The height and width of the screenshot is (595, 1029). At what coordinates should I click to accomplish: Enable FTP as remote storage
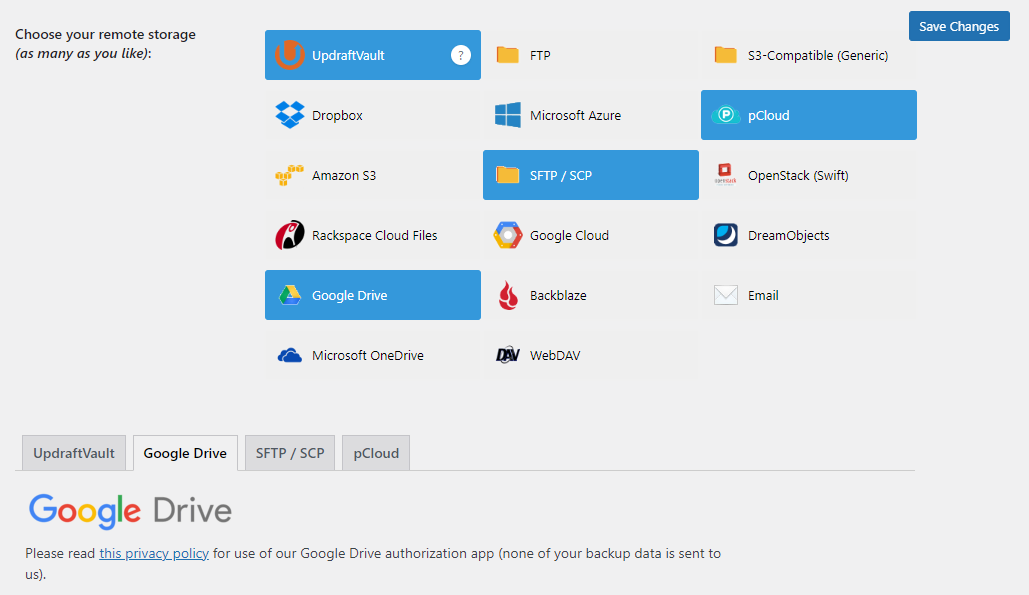pyautogui.click(x=540, y=56)
